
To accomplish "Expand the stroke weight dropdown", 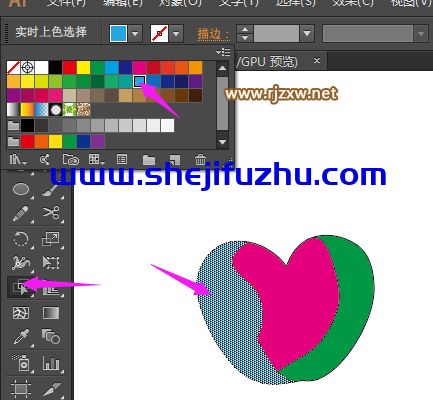I will click(x=307, y=33).
